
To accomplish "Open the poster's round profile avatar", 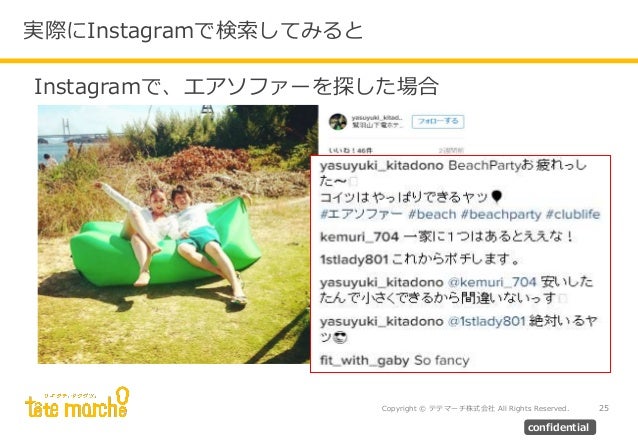I will point(338,122).
